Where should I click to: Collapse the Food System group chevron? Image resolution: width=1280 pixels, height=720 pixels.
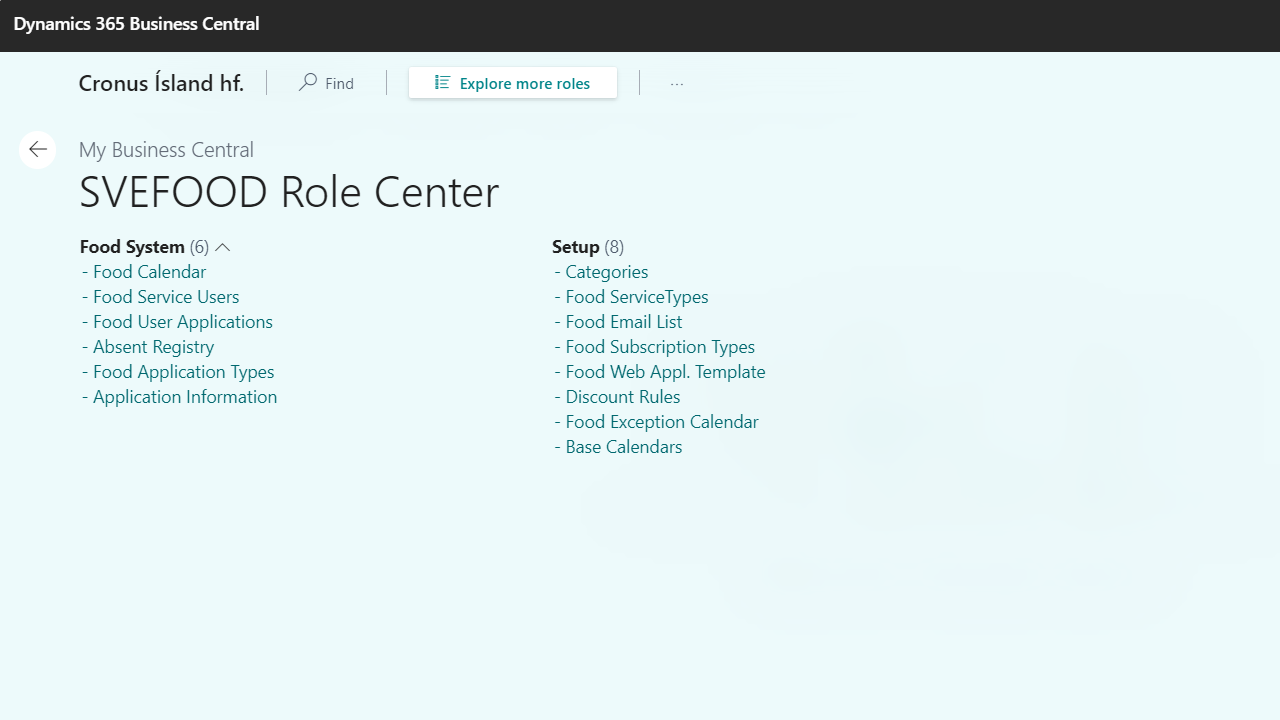click(x=223, y=247)
